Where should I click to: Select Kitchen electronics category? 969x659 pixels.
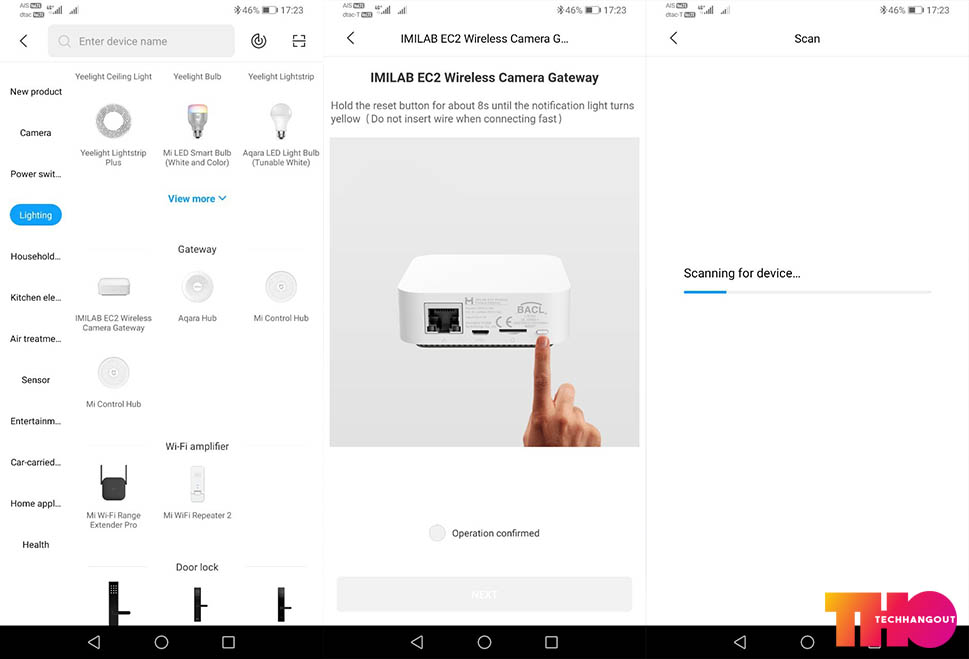point(36,297)
